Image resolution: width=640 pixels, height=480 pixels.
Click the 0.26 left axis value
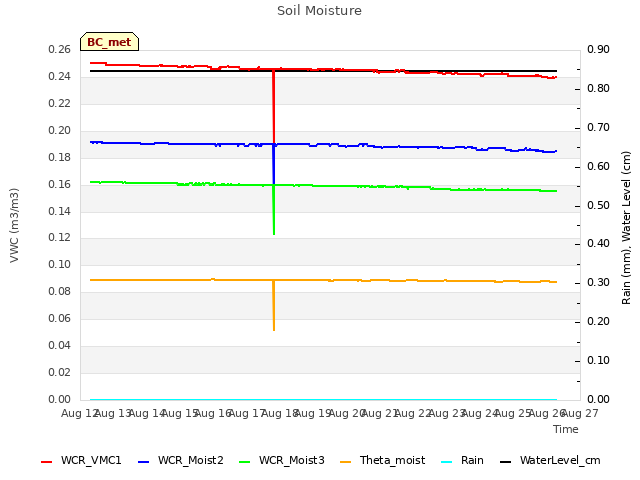point(60,49)
